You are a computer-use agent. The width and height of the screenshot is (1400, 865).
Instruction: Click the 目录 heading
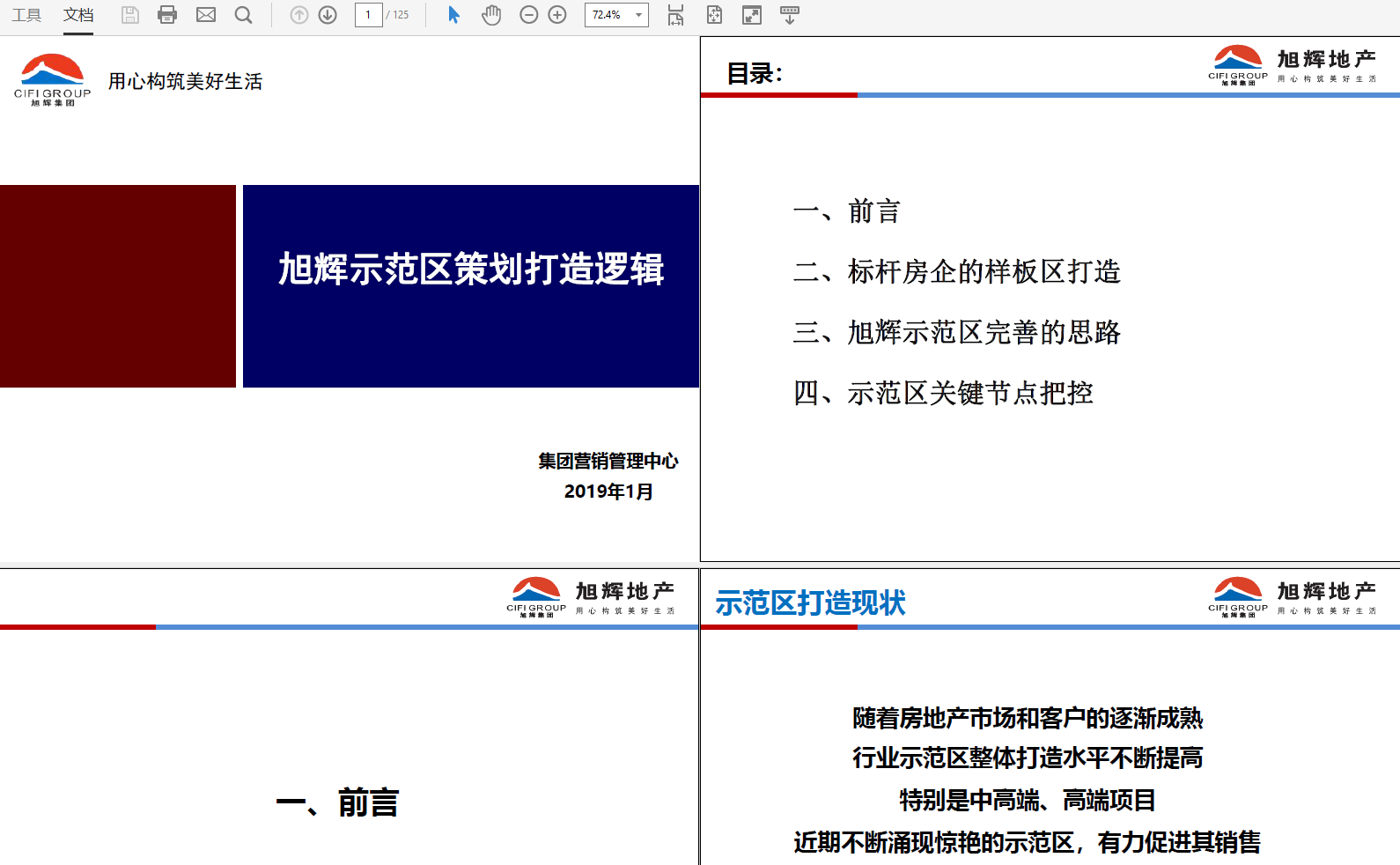(x=755, y=74)
